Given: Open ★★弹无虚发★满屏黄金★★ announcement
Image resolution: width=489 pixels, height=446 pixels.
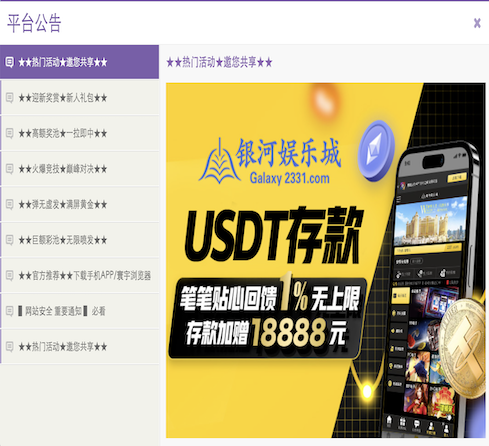Looking at the screenshot, I should [79, 204].
